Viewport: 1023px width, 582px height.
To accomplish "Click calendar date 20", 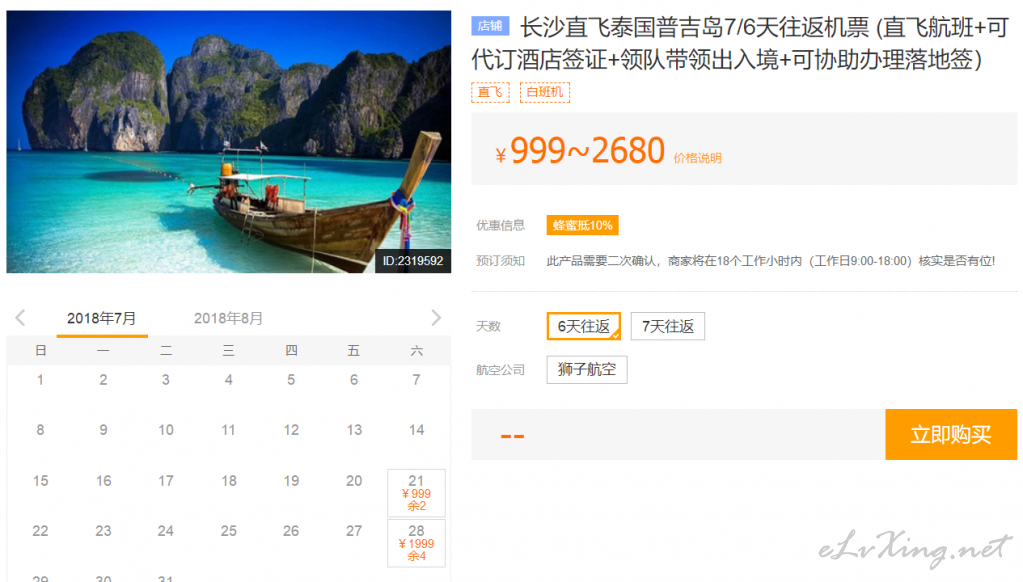I will click(x=354, y=481).
